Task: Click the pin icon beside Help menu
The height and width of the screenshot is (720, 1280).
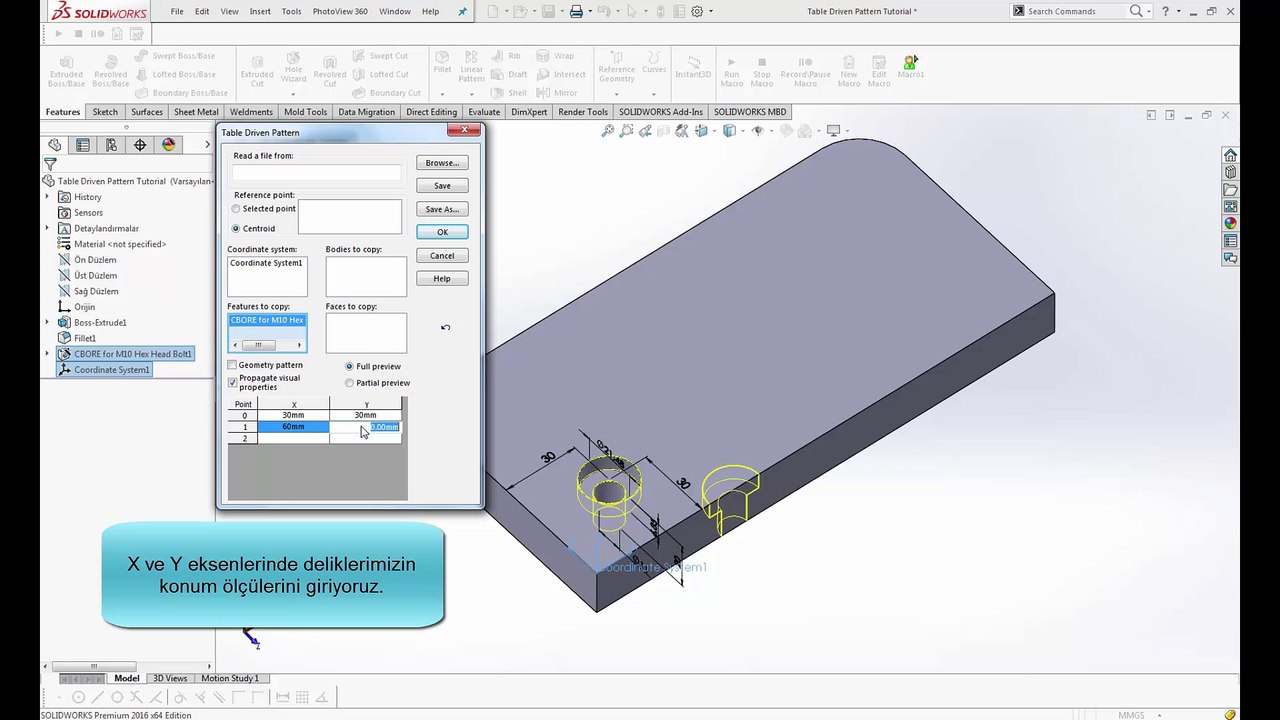Action: [x=462, y=11]
